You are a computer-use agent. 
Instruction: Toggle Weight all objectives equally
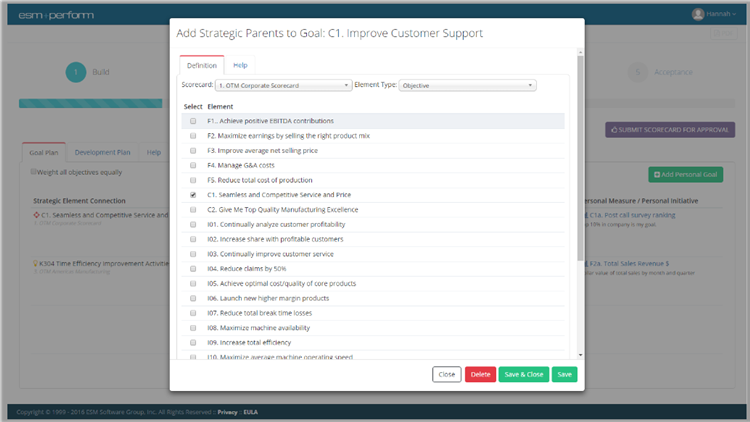(x=33, y=172)
